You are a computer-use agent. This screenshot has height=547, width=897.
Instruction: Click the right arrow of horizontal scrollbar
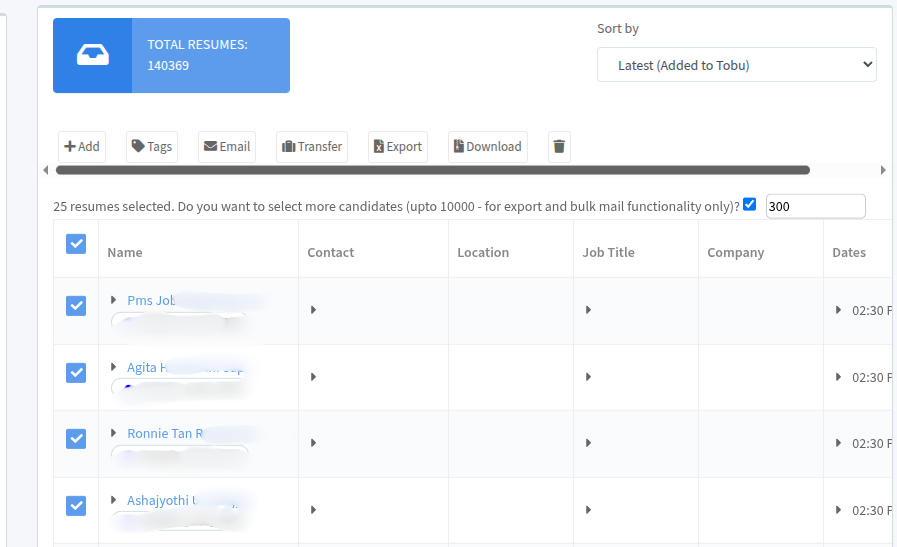883,170
